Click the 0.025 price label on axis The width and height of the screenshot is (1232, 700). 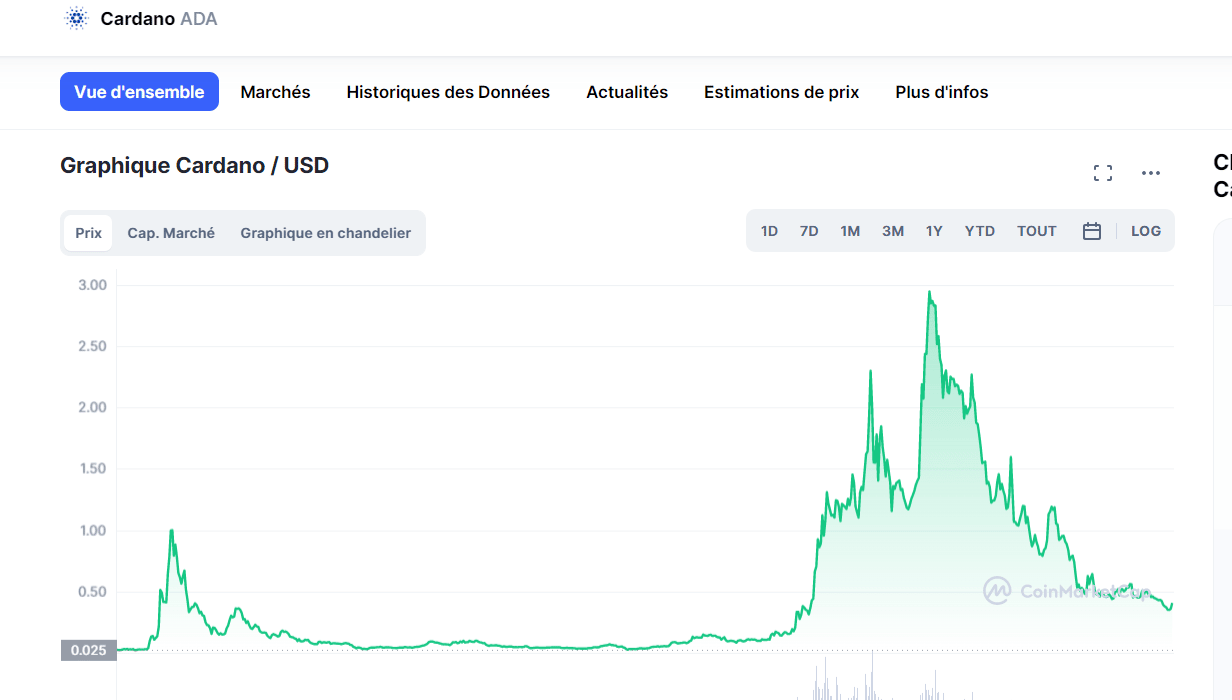tap(89, 650)
